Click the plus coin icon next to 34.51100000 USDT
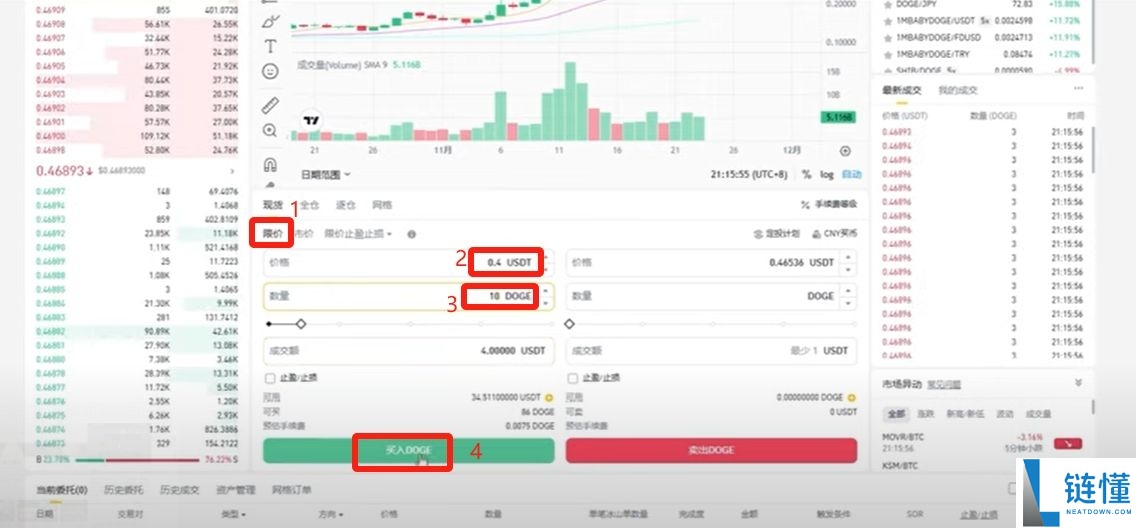The height and width of the screenshot is (528, 1136). pyautogui.click(x=549, y=398)
